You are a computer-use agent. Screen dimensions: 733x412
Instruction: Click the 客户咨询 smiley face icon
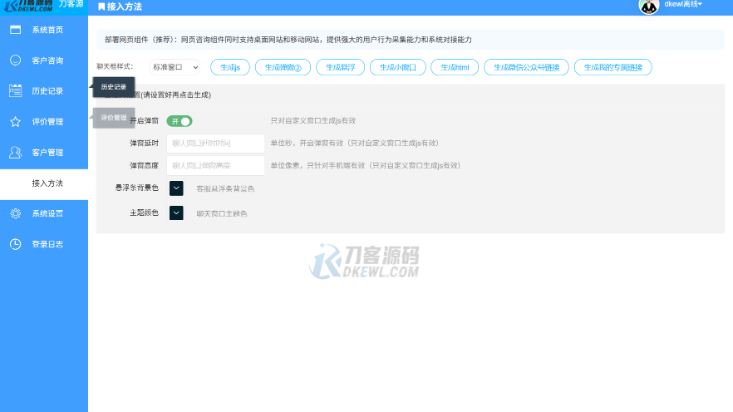pyautogui.click(x=15, y=61)
